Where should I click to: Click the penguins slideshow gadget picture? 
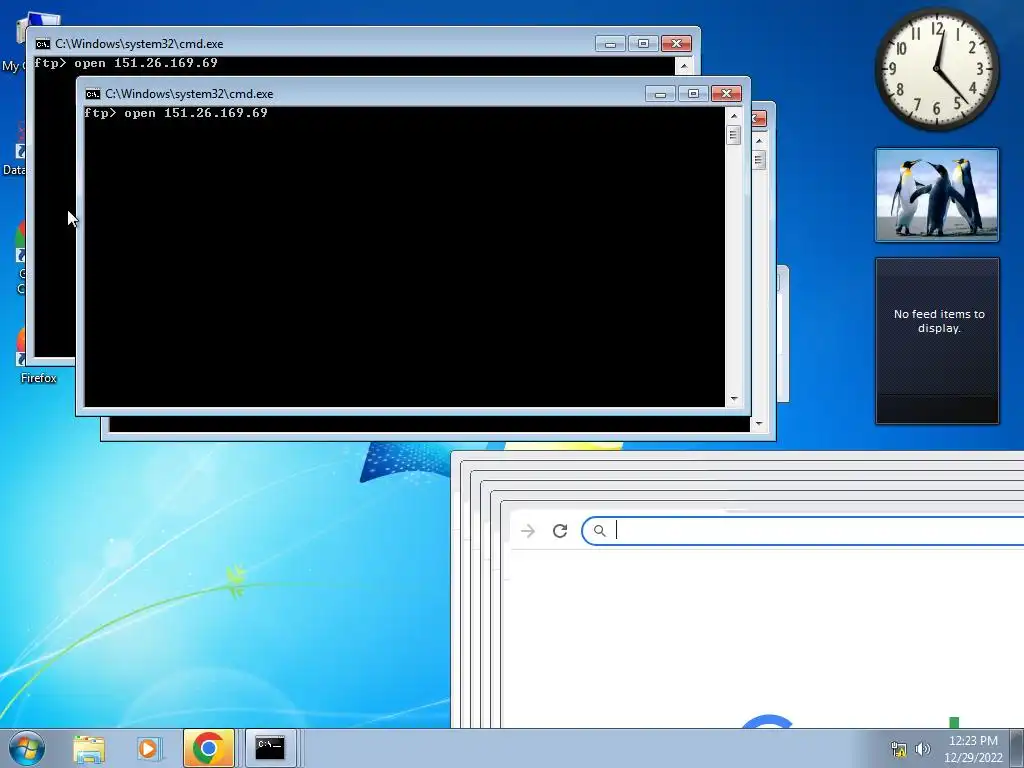[936, 195]
